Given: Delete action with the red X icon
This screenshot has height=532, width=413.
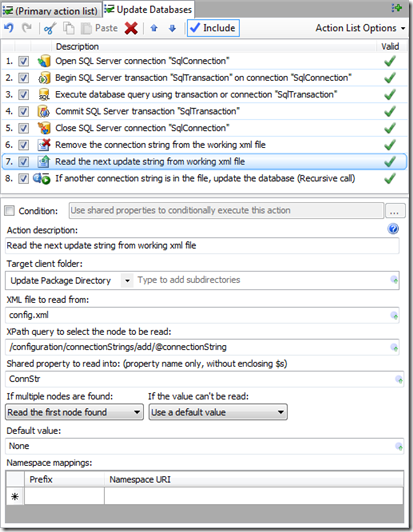Looking at the screenshot, I should pyautogui.click(x=131, y=28).
